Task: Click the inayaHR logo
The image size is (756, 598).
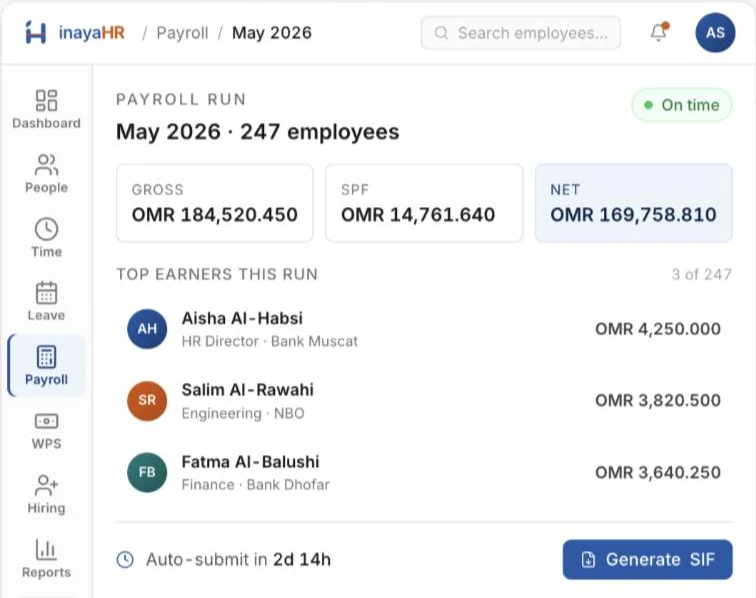Action: click(75, 33)
